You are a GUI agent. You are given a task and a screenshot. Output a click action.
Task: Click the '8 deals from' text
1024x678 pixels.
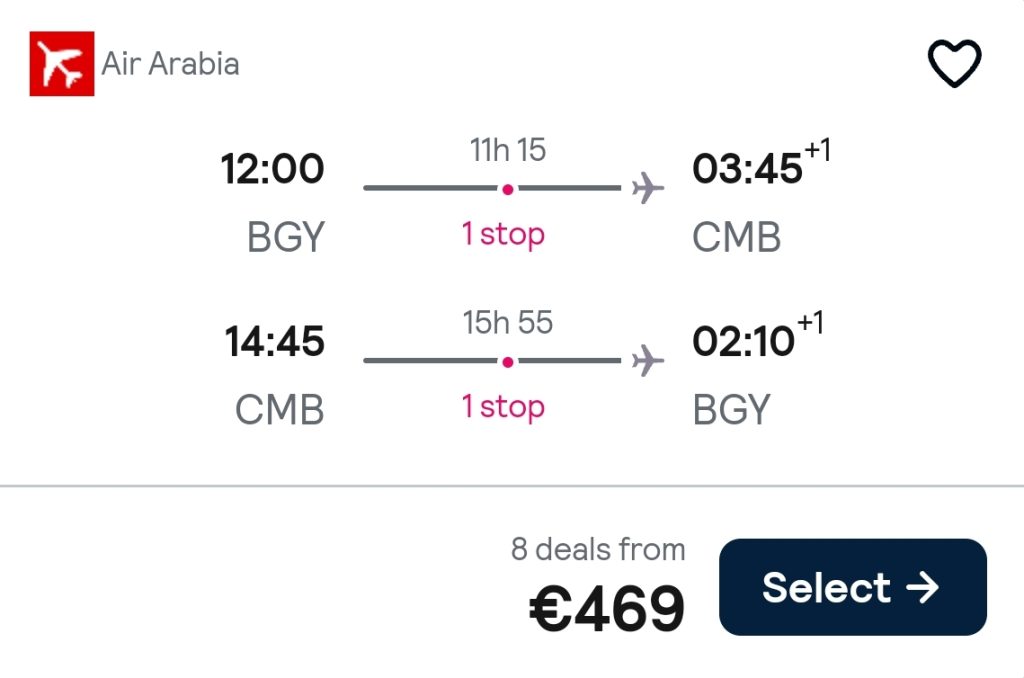click(598, 549)
